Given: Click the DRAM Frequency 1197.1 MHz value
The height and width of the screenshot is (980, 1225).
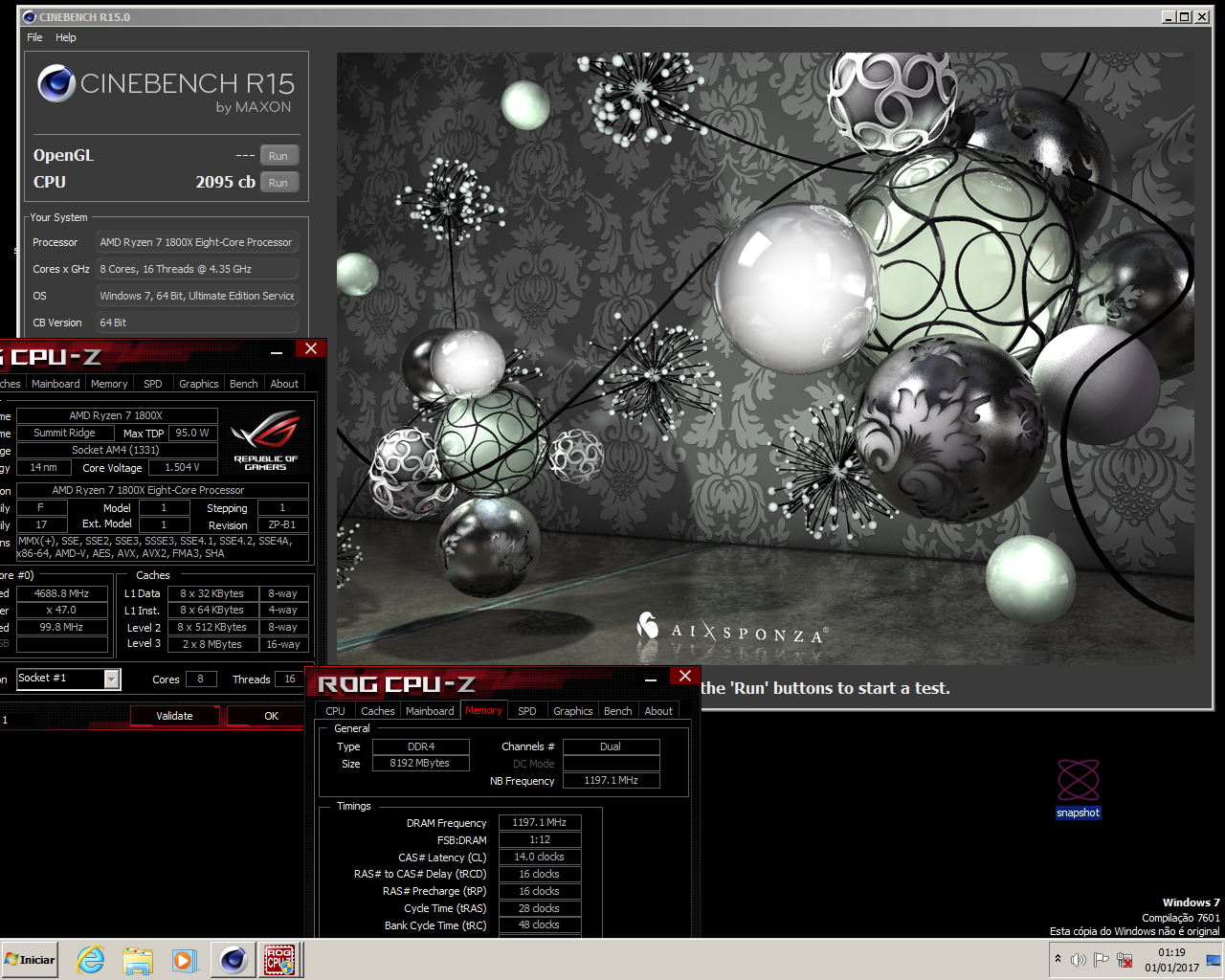Looking at the screenshot, I should 540,822.
